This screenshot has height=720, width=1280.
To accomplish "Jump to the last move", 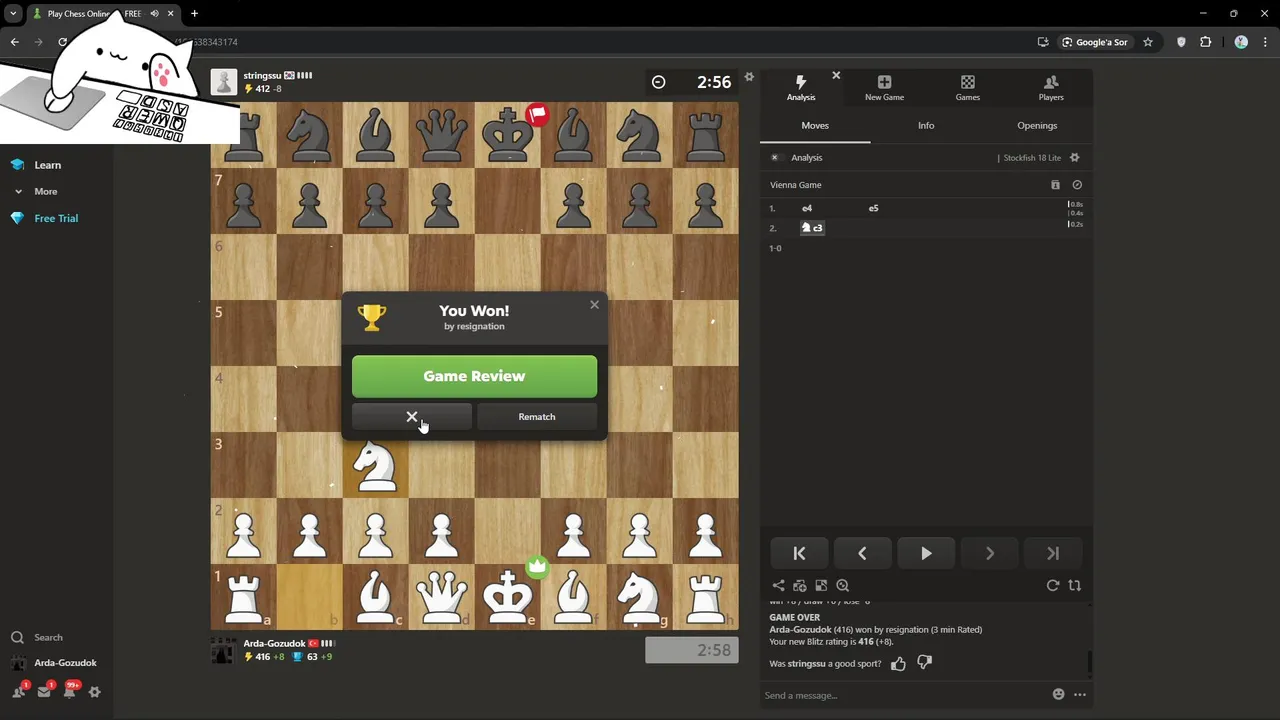I will coord(1053,553).
